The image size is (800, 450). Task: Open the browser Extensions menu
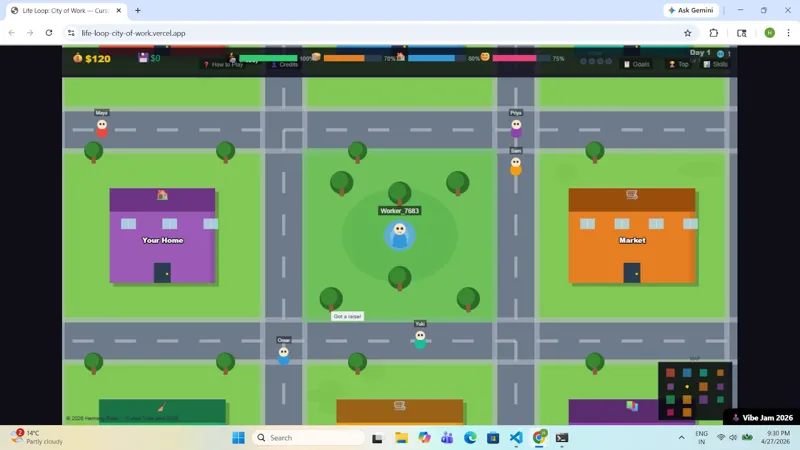pos(714,33)
